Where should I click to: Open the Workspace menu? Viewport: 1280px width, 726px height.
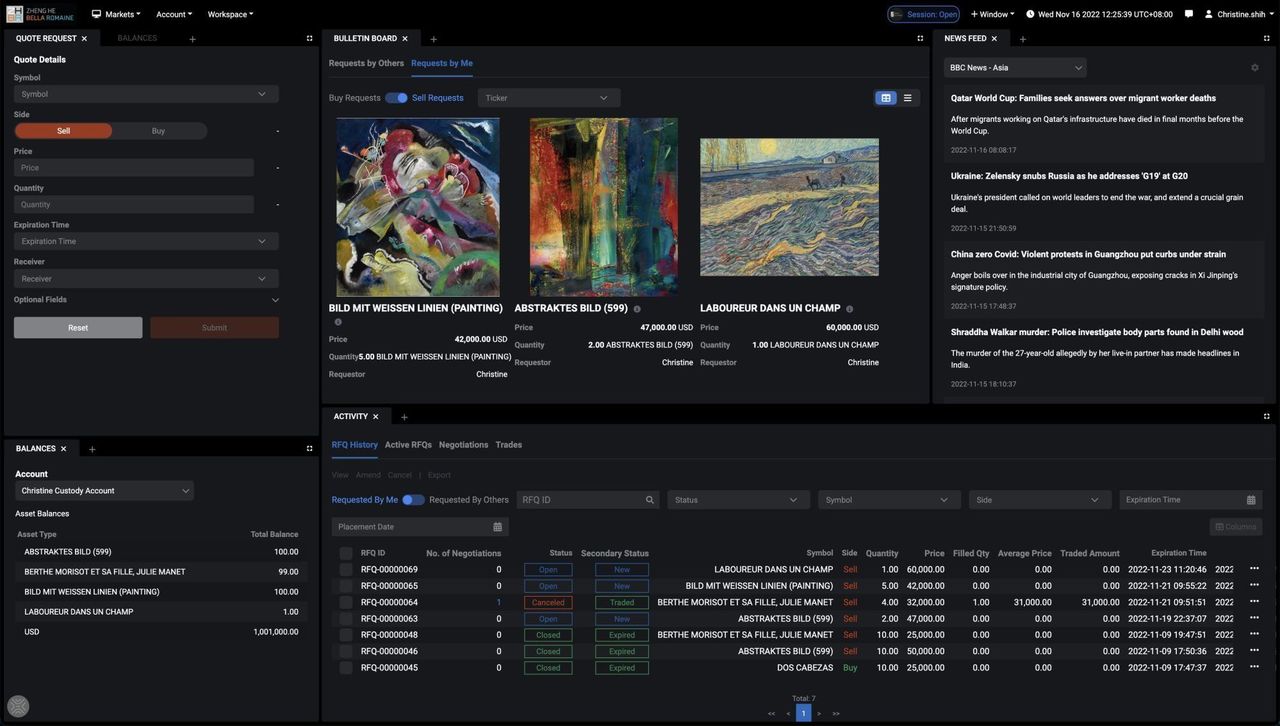(x=230, y=14)
